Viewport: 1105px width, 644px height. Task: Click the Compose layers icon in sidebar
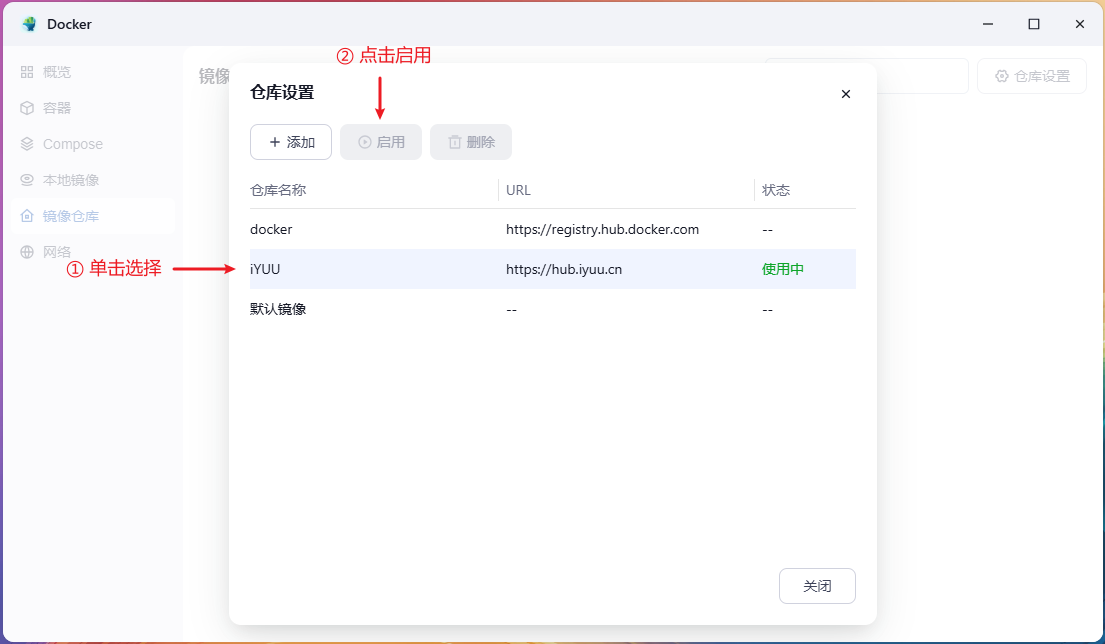coord(27,144)
